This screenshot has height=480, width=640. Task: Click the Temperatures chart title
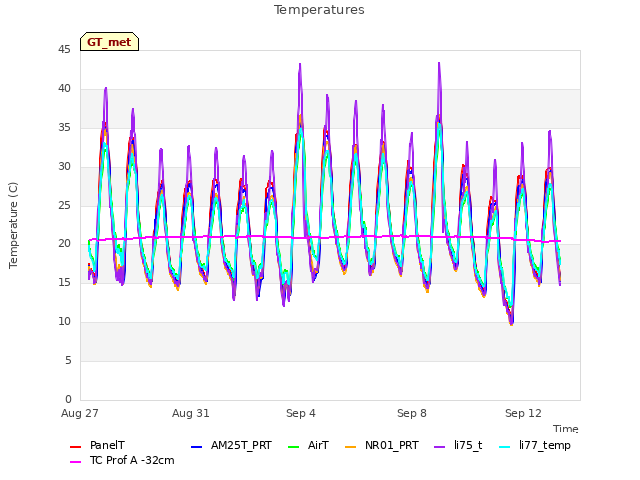(319, 10)
